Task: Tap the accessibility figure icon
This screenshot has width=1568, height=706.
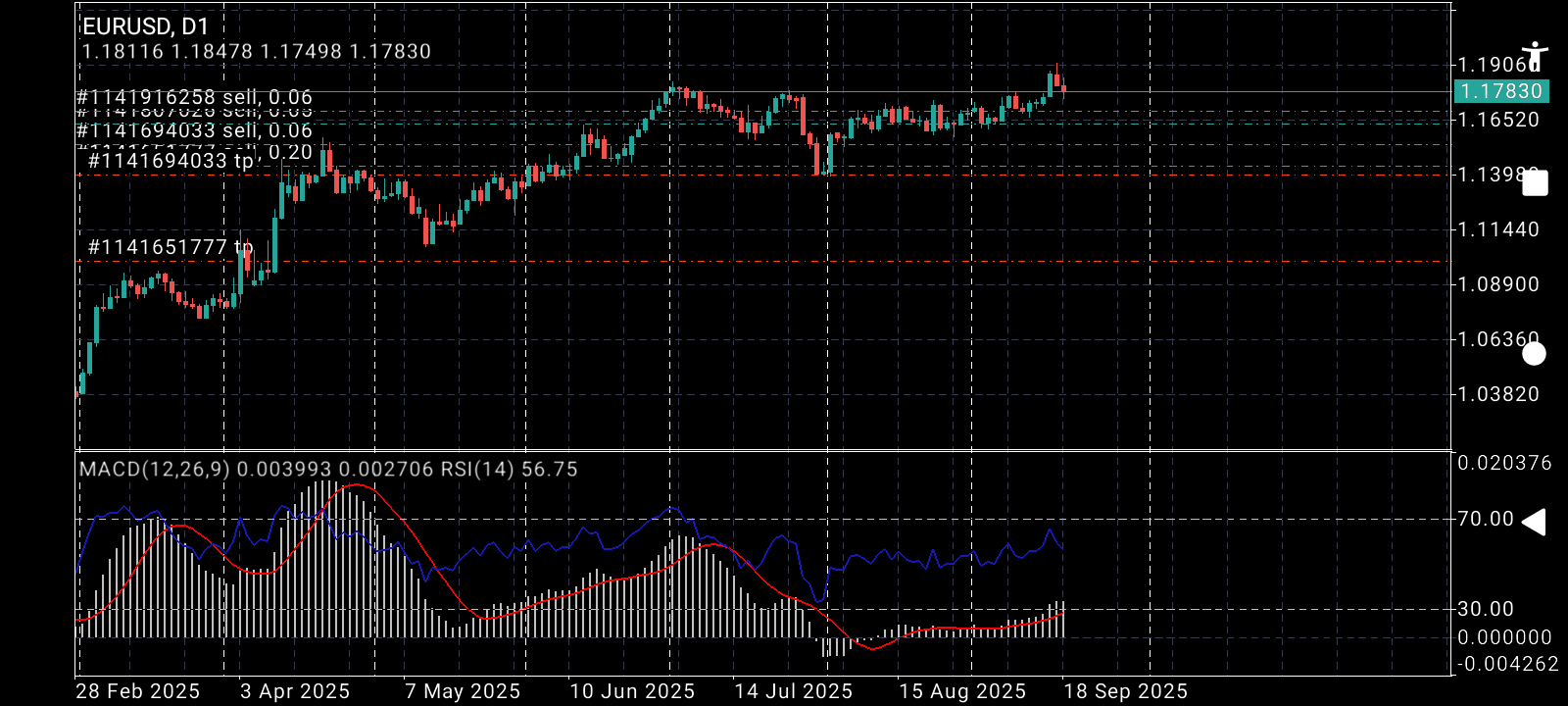Action: click(x=1535, y=58)
